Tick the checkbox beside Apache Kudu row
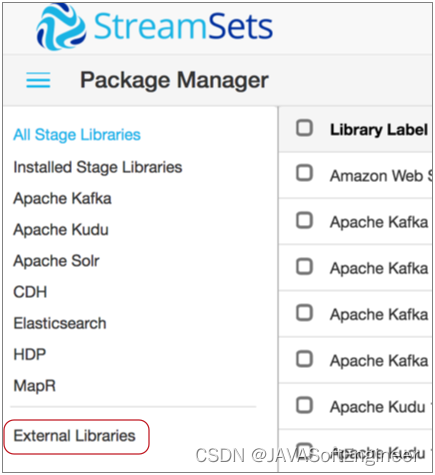 (304, 405)
